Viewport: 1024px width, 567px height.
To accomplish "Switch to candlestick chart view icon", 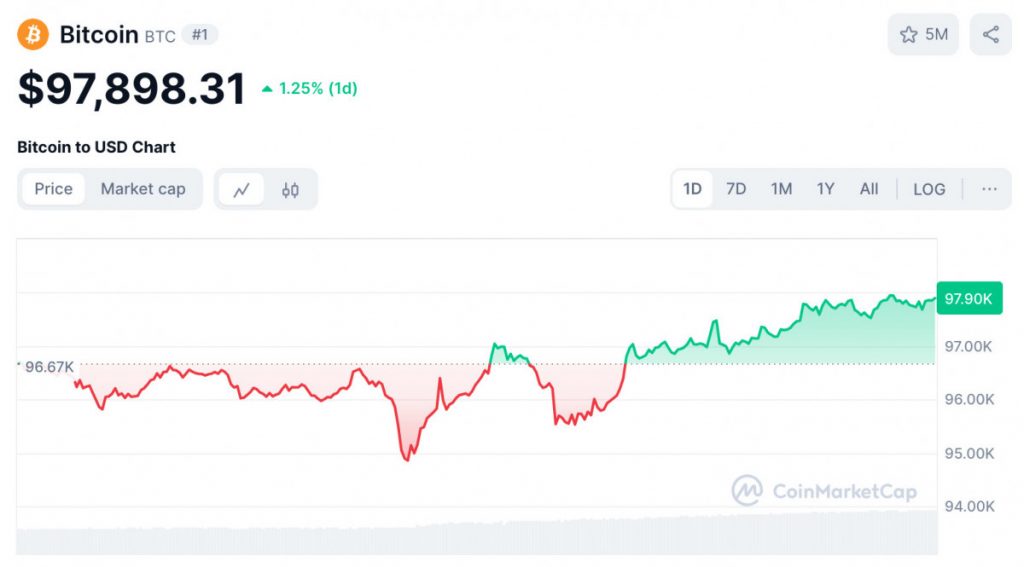I will [290, 189].
